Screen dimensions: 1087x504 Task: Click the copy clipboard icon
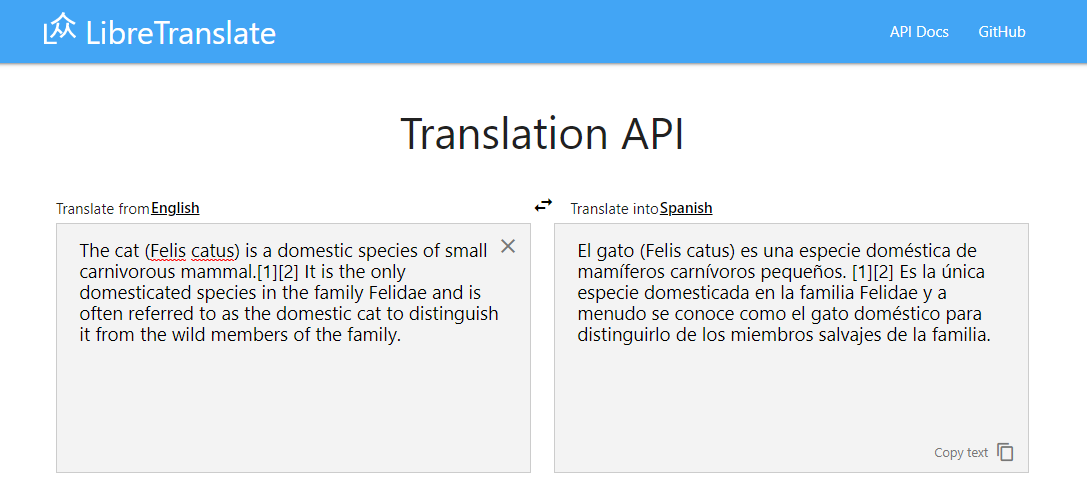coord(1006,452)
